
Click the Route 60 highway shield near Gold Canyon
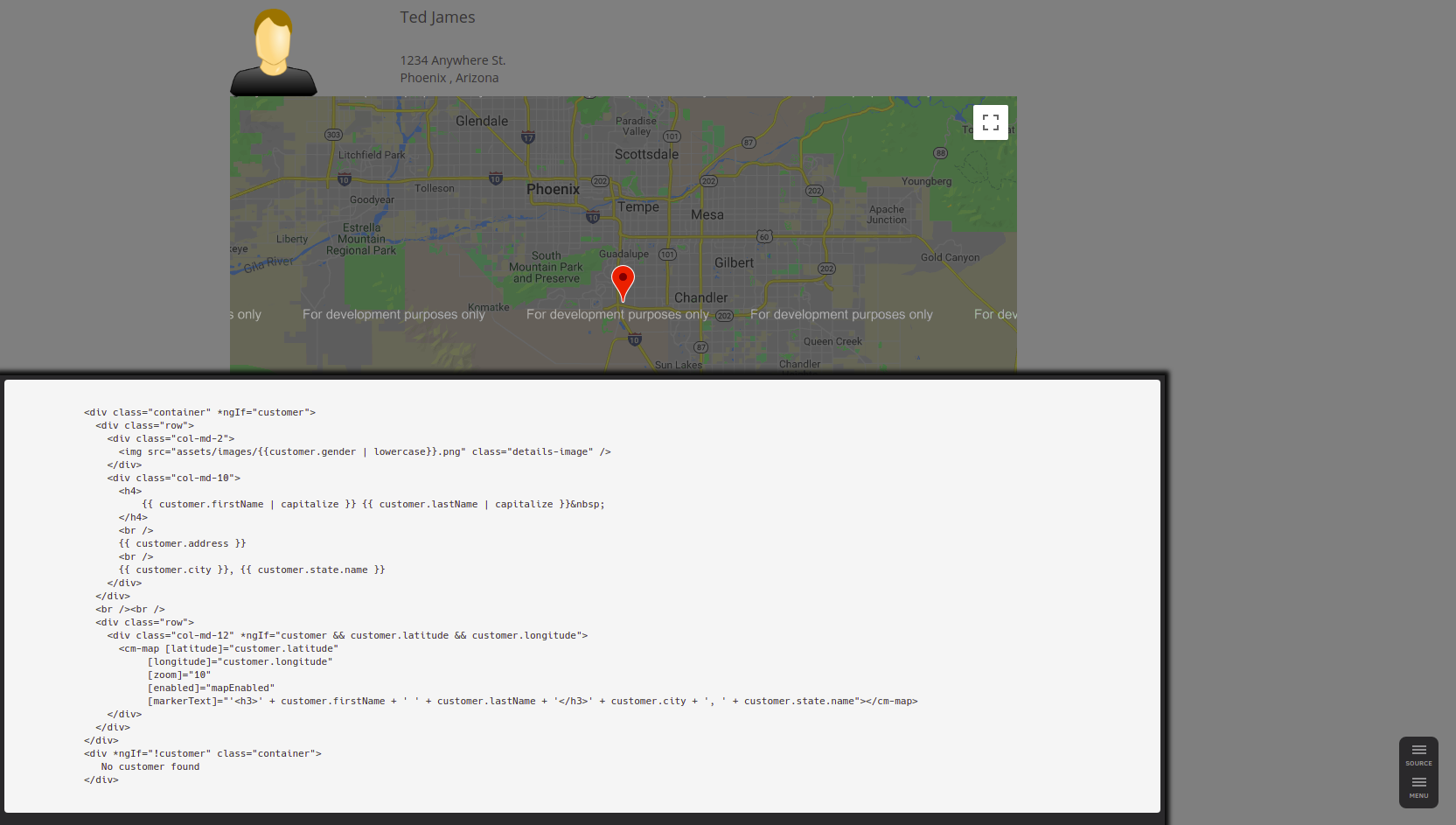click(764, 235)
